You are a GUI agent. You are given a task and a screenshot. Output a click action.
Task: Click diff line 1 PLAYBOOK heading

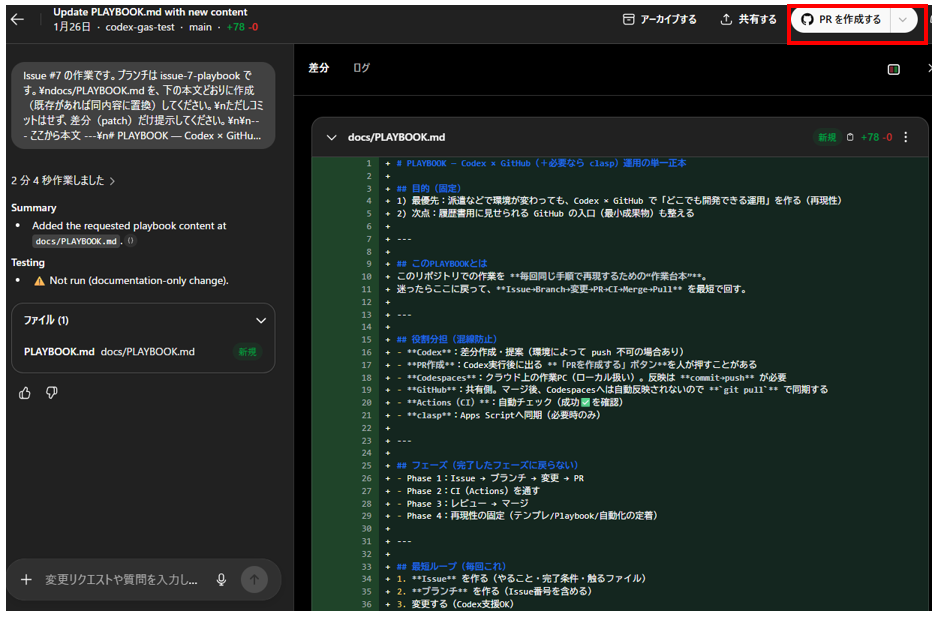pos(541,163)
